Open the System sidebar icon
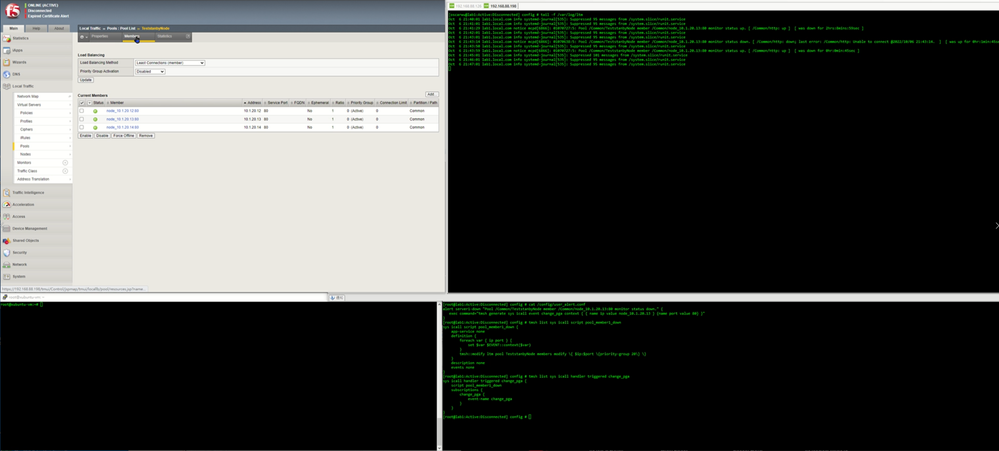 pyautogui.click(x=6, y=276)
